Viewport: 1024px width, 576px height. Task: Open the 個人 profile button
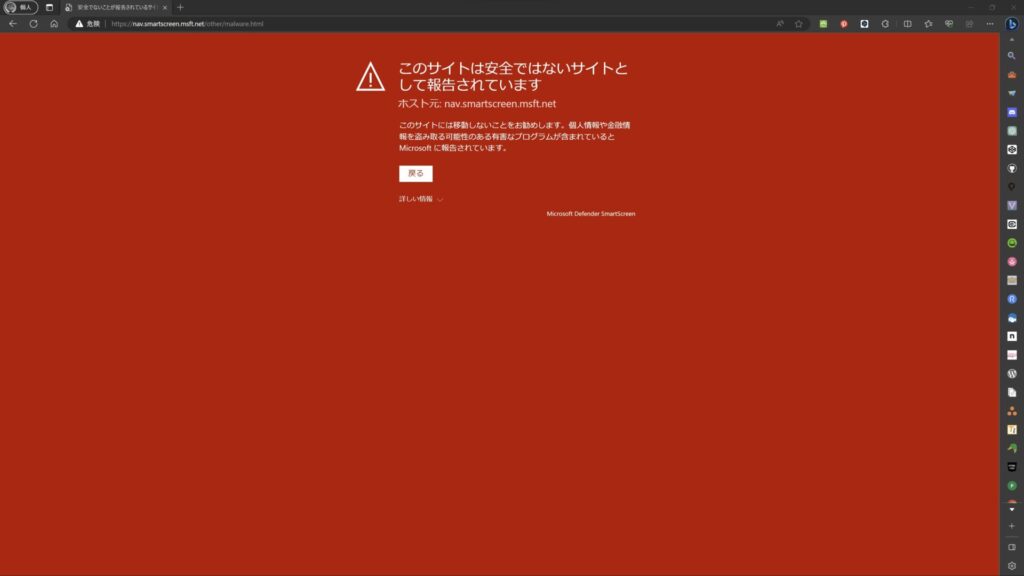click(x=20, y=7)
